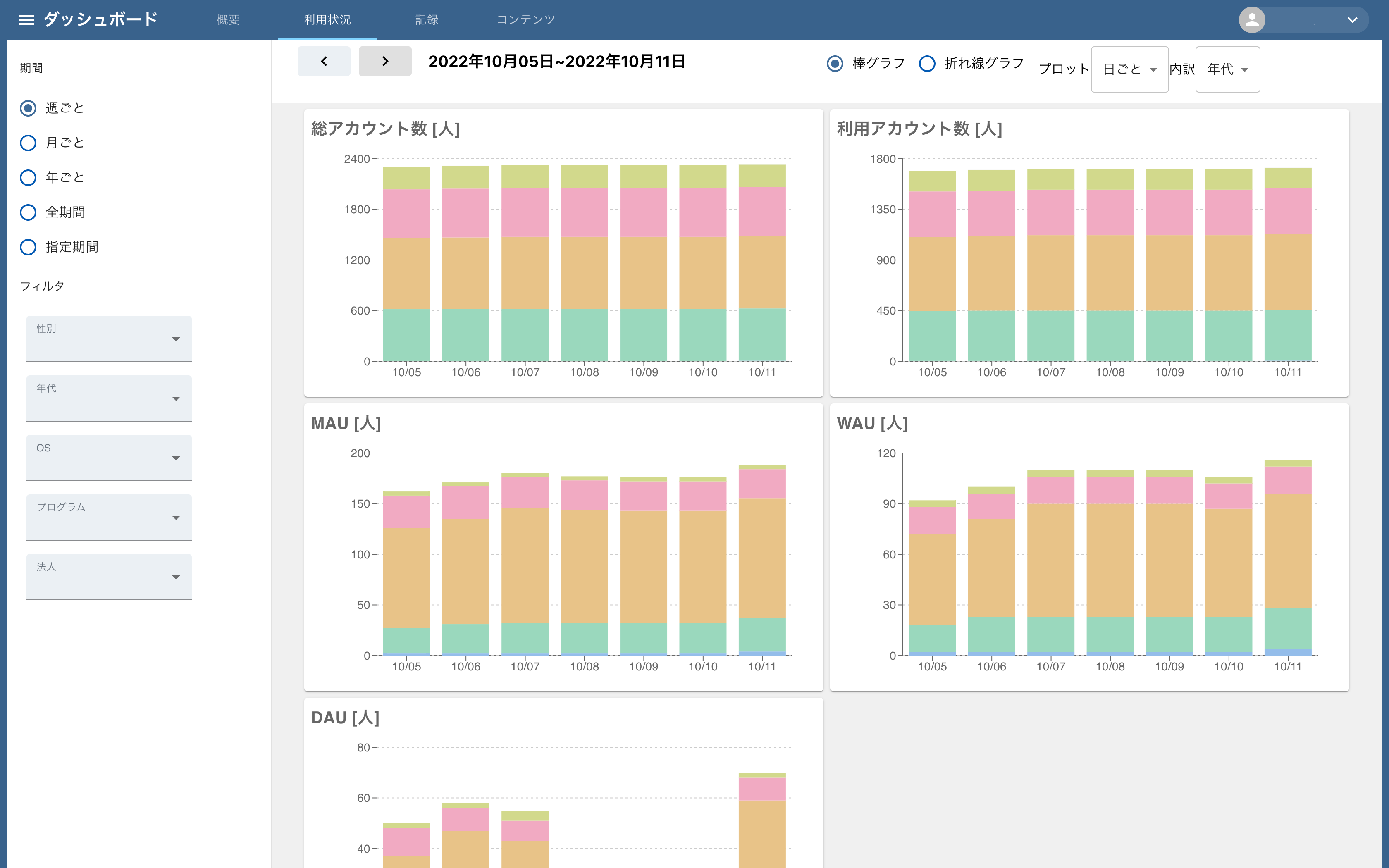Click the user avatar icon
The width and height of the screenshot is (1389, 868).
(x=1252, y=20)
